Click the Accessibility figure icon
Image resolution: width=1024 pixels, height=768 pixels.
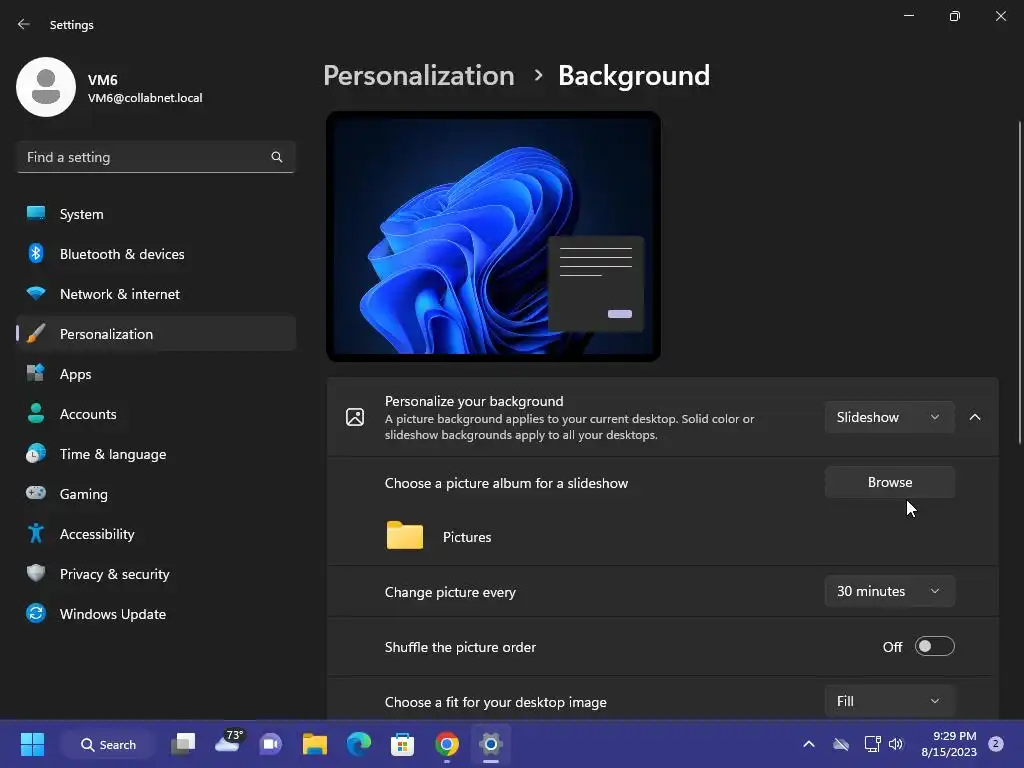(x=36, y=534)
